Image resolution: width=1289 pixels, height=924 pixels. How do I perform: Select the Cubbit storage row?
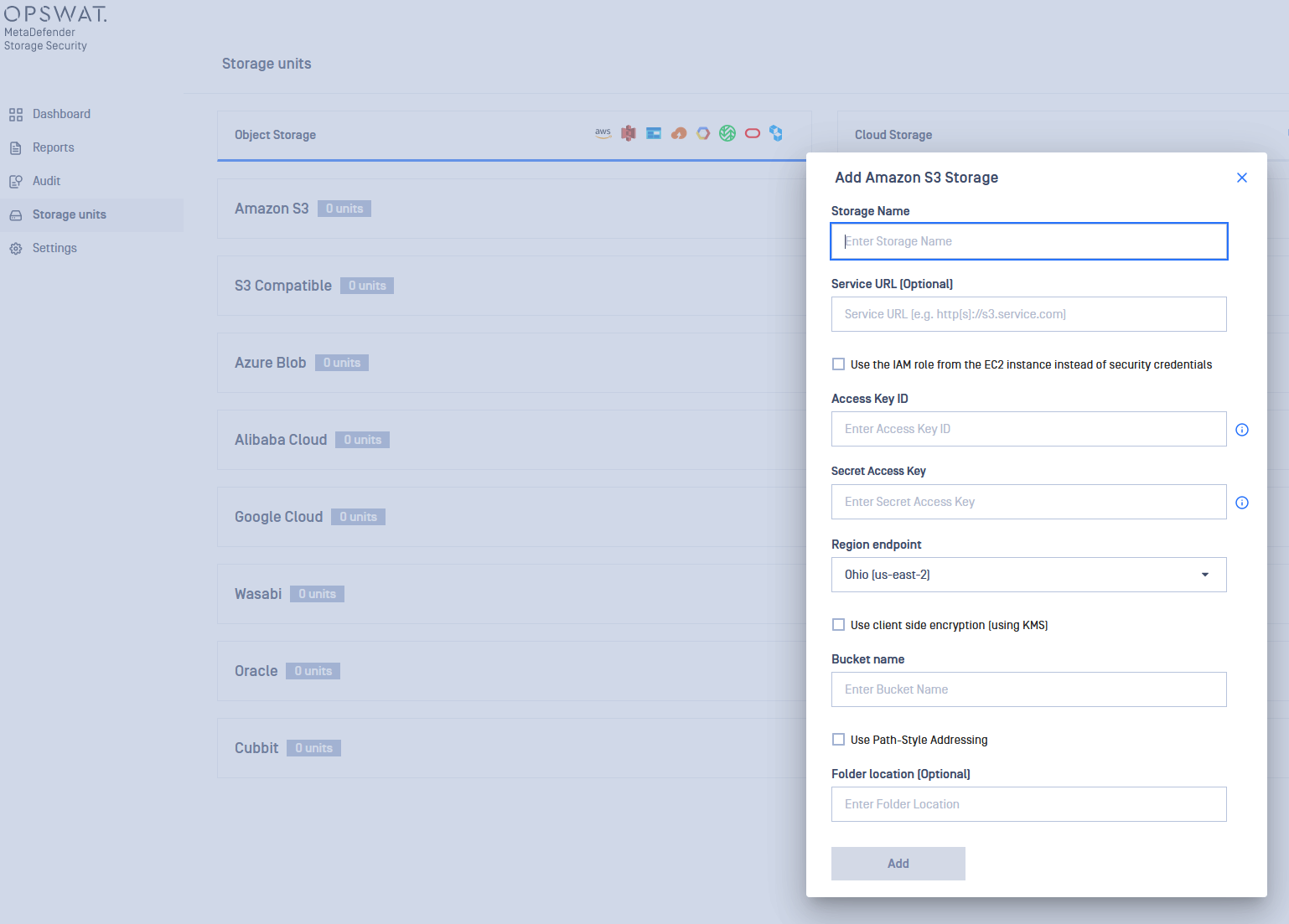[511, 748]
